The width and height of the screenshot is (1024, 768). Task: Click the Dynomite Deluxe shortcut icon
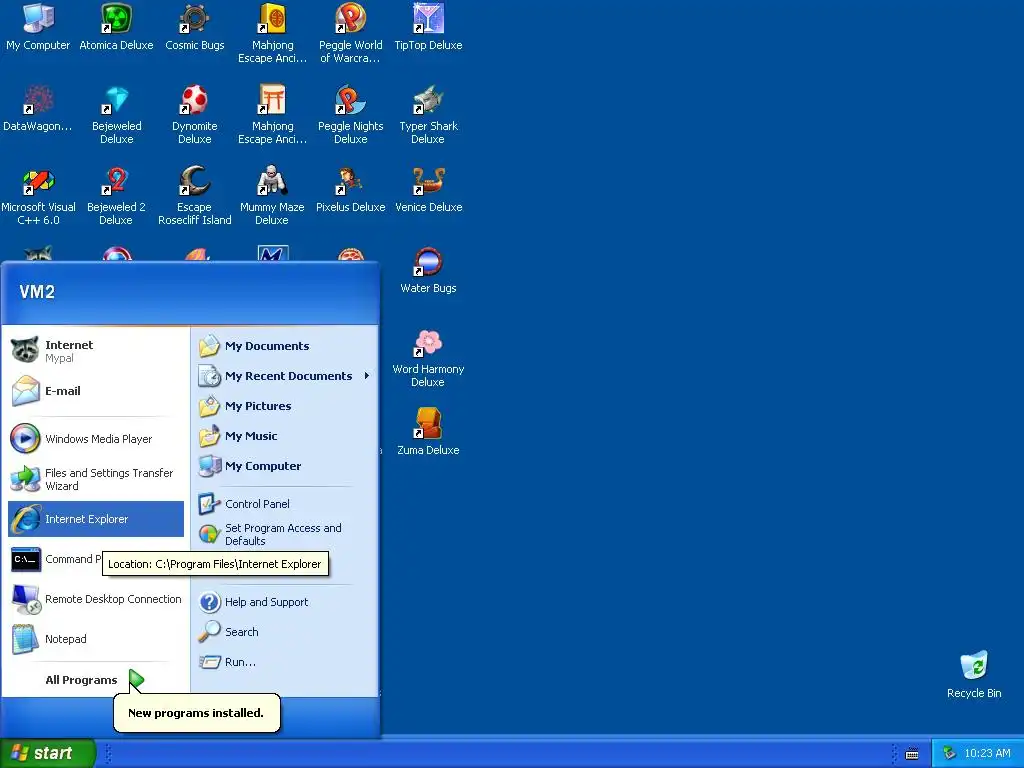point(195,114)
